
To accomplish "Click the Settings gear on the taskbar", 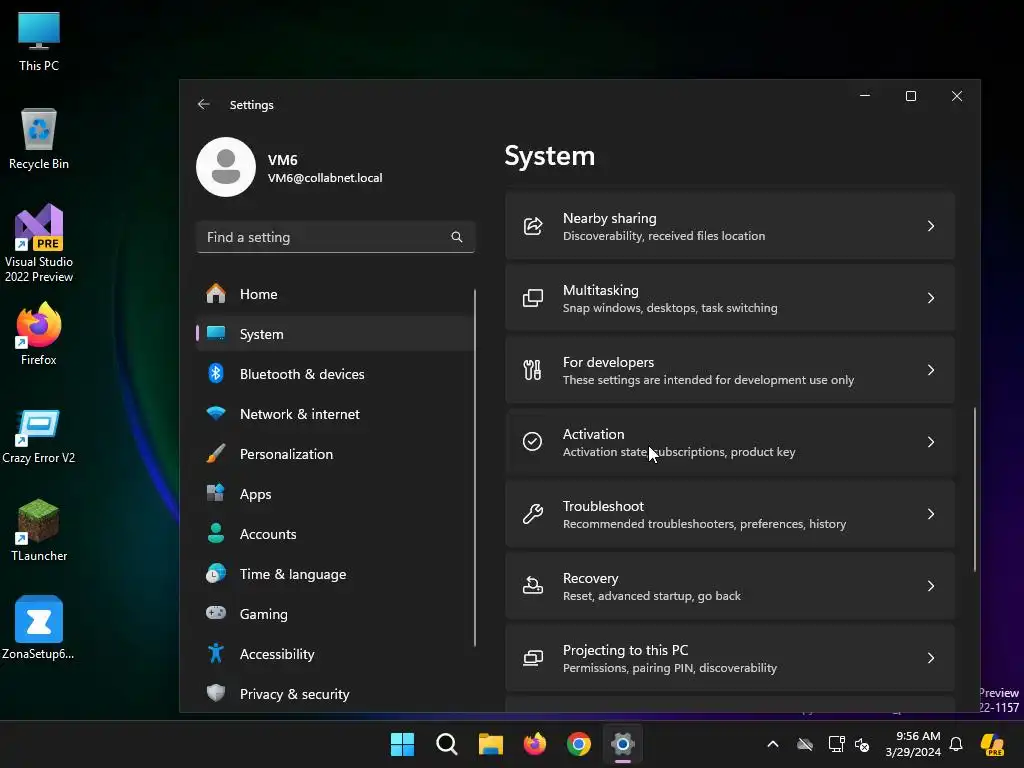I will (623, 744).
